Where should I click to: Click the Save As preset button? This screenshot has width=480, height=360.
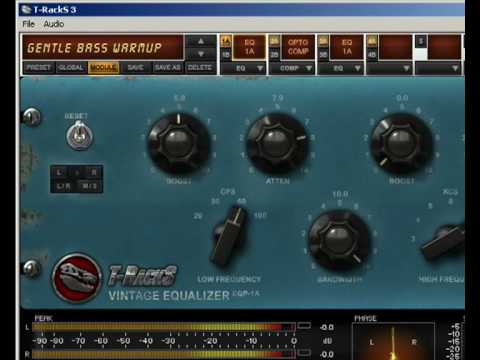pyautogui.click(x=168, y=68)
